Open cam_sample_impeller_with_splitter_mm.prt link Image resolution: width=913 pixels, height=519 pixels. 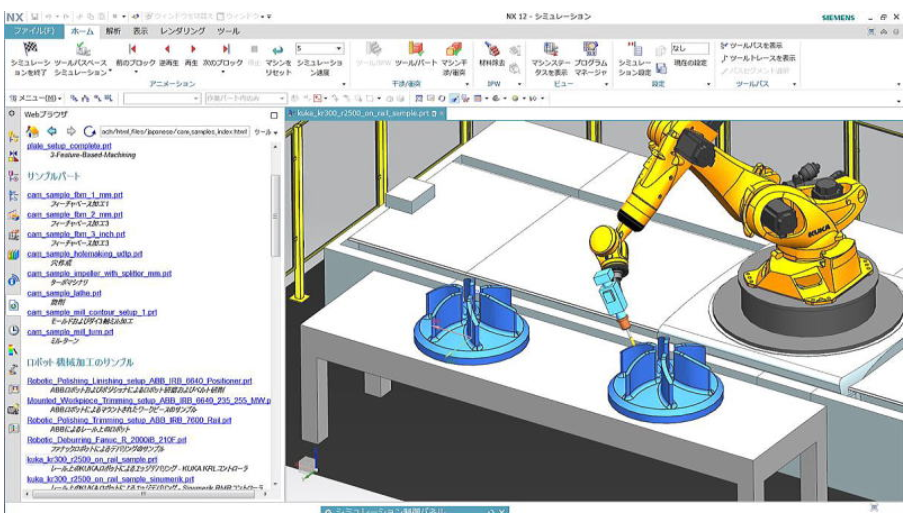[99, 273]
